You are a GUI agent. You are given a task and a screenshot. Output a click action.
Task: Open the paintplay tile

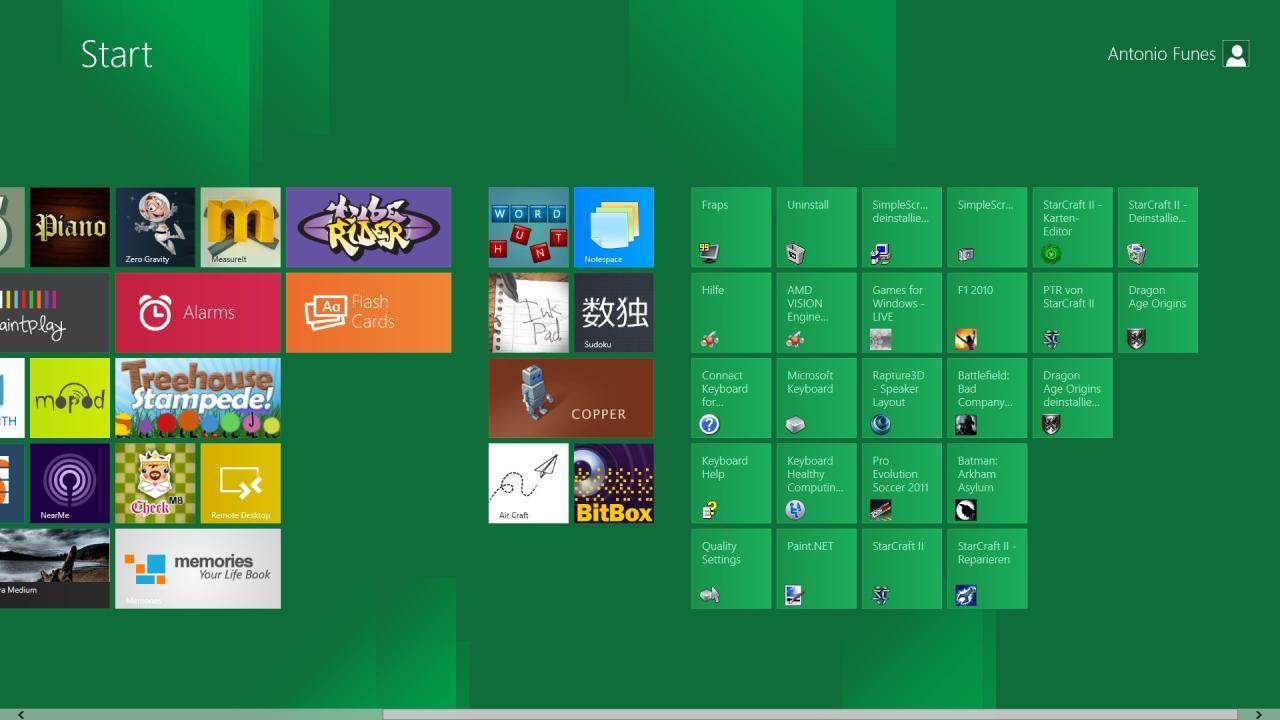[x=55, y=312]
